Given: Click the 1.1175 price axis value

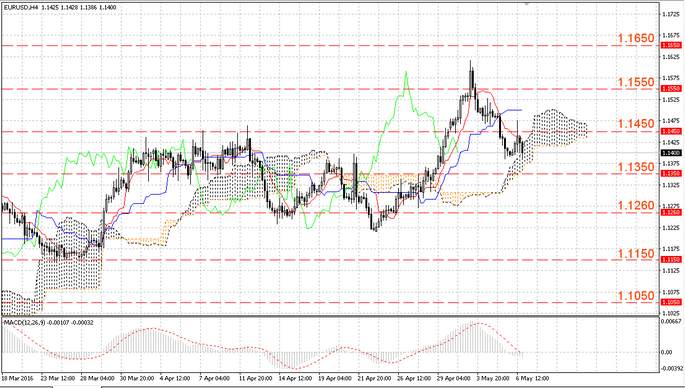Looking at the screenshot, I should tap(671, 249).
